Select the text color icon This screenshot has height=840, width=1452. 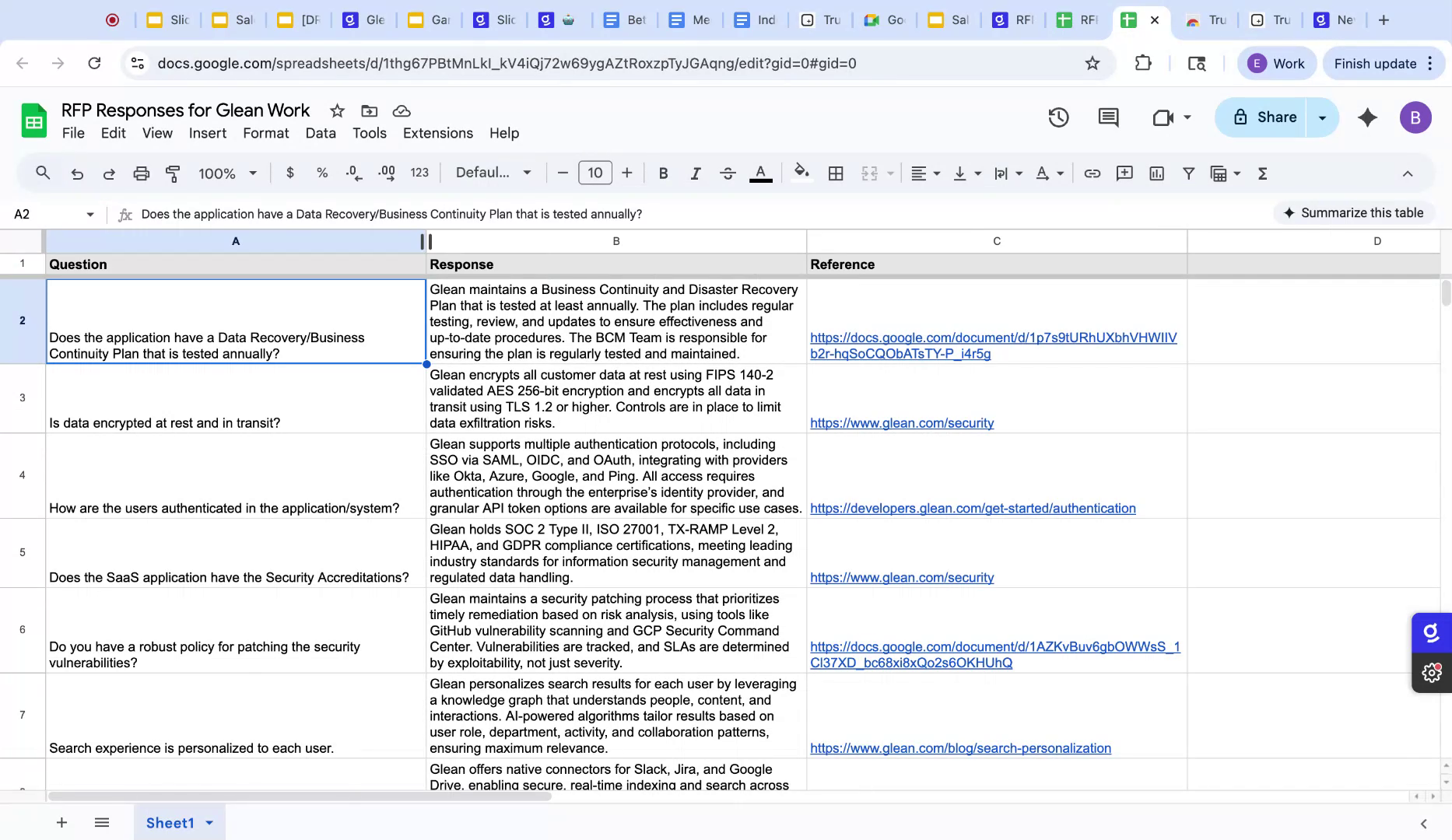(761, 173)
